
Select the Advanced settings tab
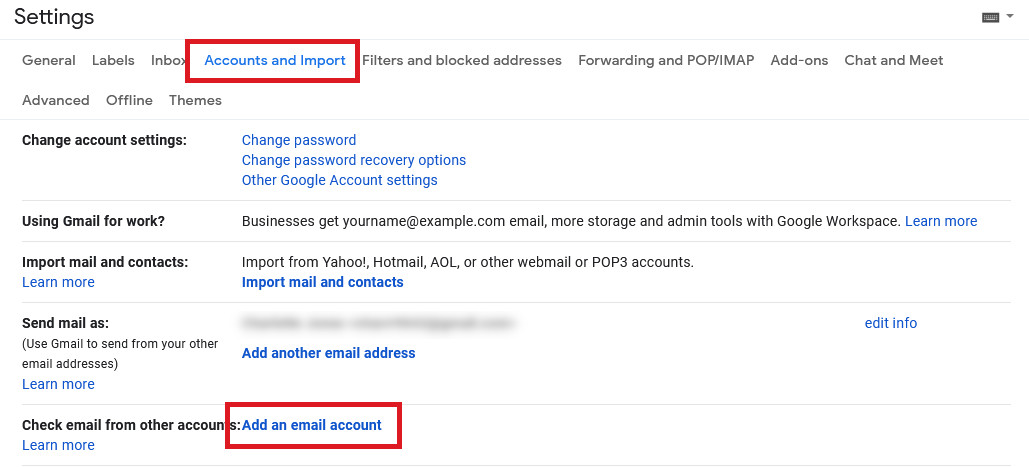pyautogui.click(x=56, y=100)
